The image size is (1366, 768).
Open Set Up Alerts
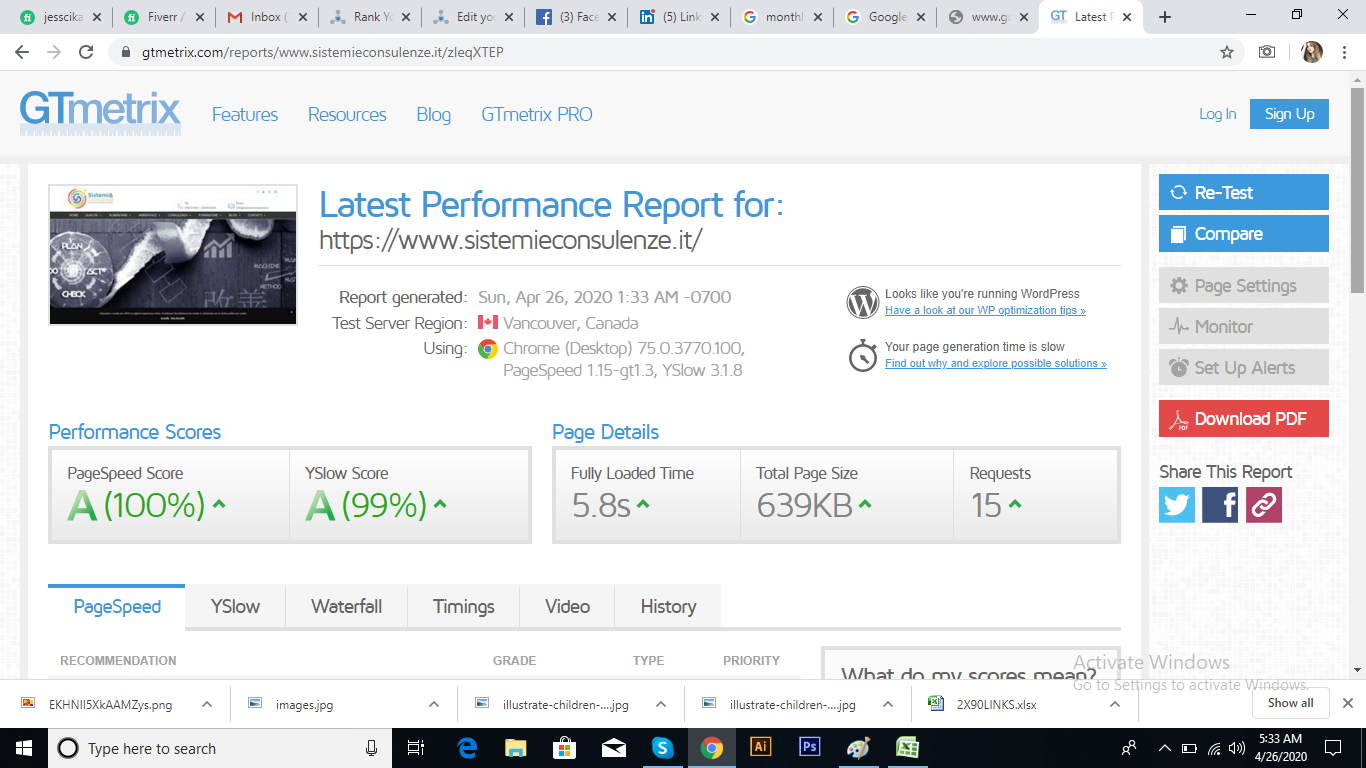pyautogui.click(x=1243, y=367)
